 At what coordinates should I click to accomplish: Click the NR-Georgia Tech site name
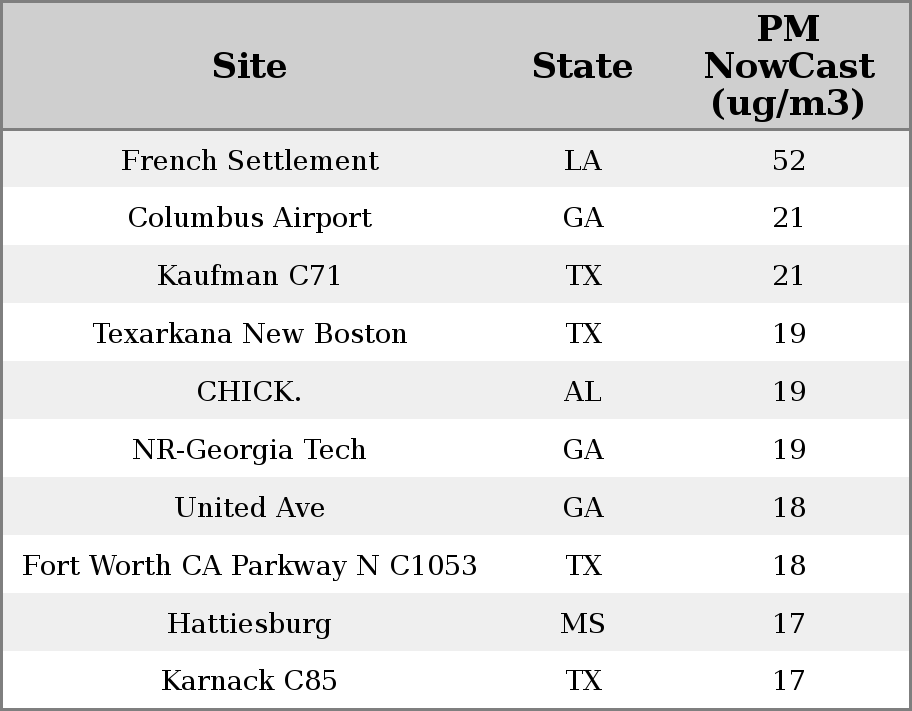[250, 449]
